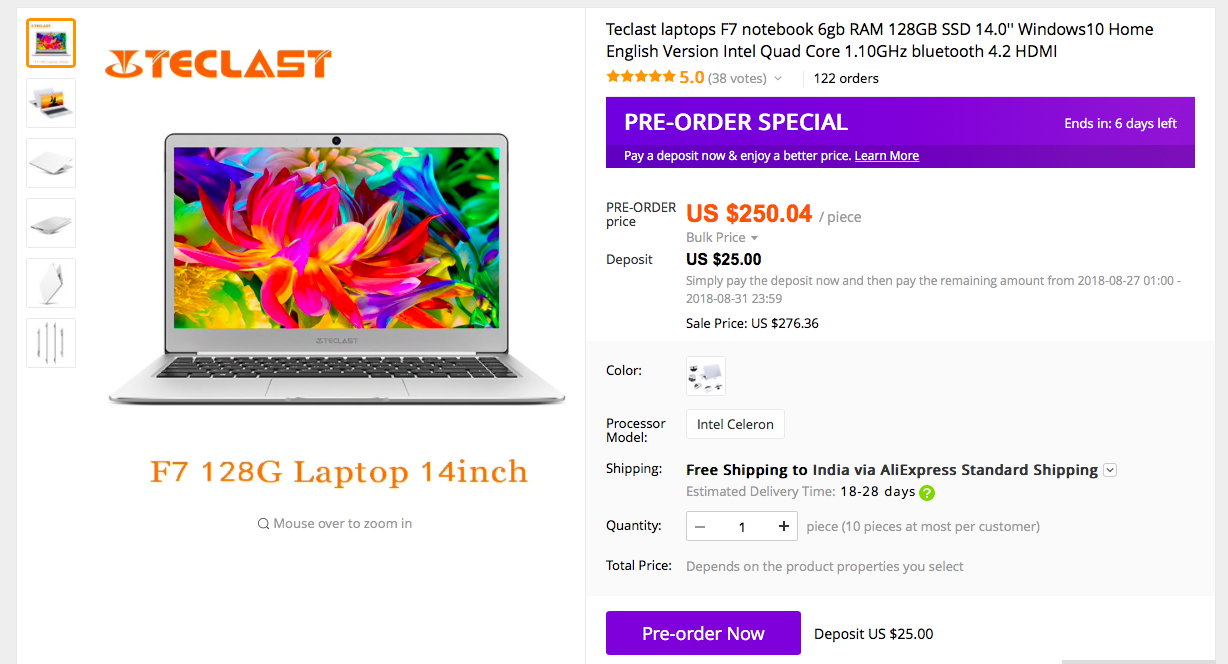
Task: Select the sixth thin edge views thumbnail
Action: [51, 343]
